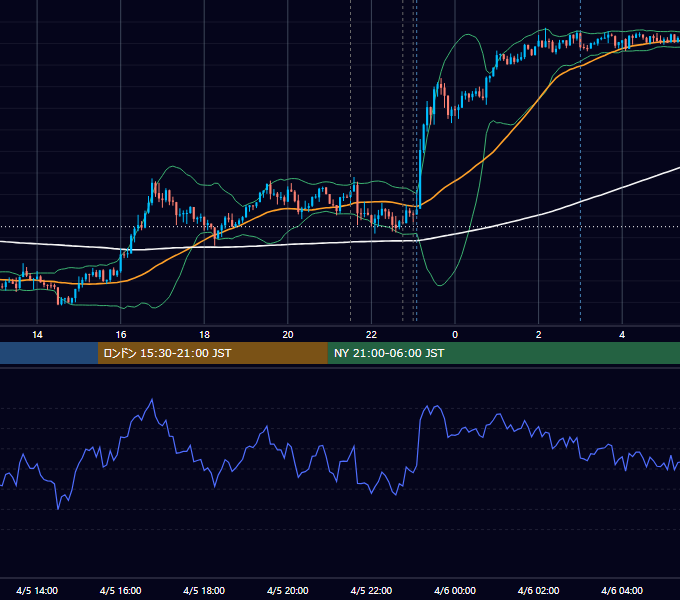Click the 4/6 04:00 date label
This screenshot has width=680, height=600.
(x=622, y=590)
